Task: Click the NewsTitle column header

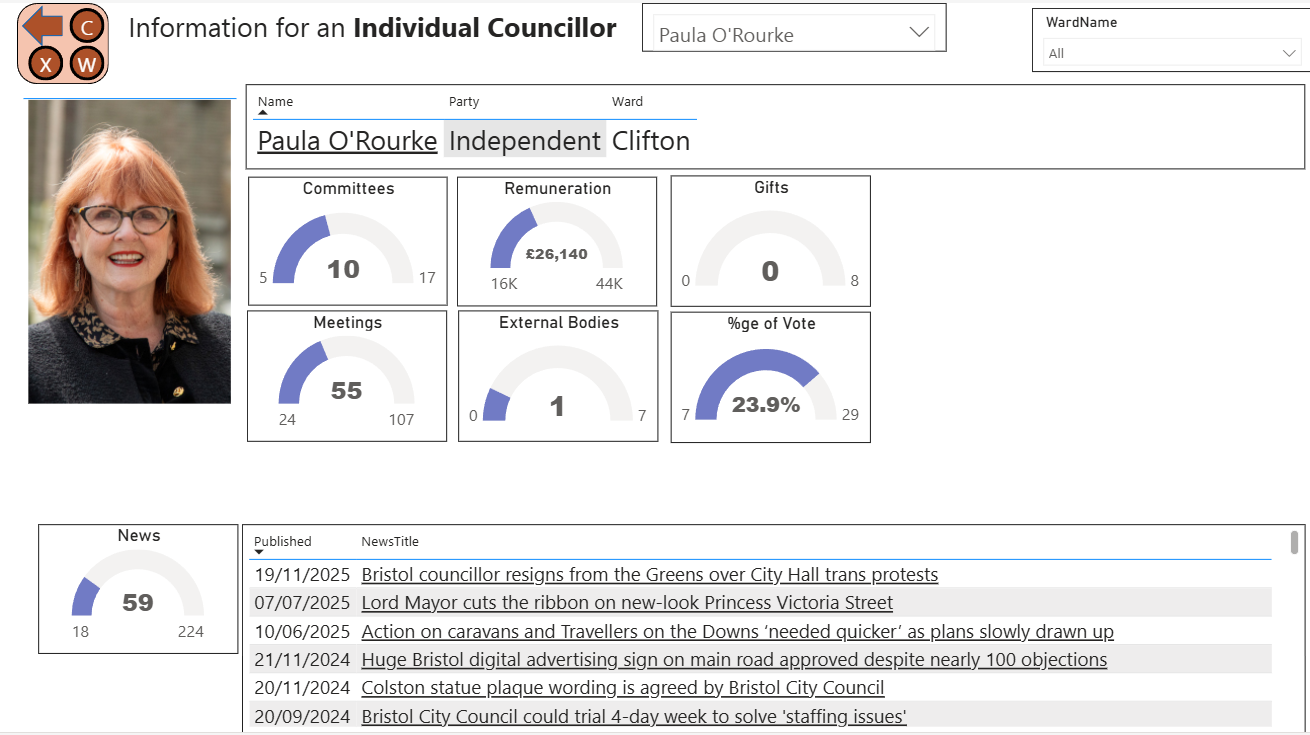Action: (x=390, y=542)
